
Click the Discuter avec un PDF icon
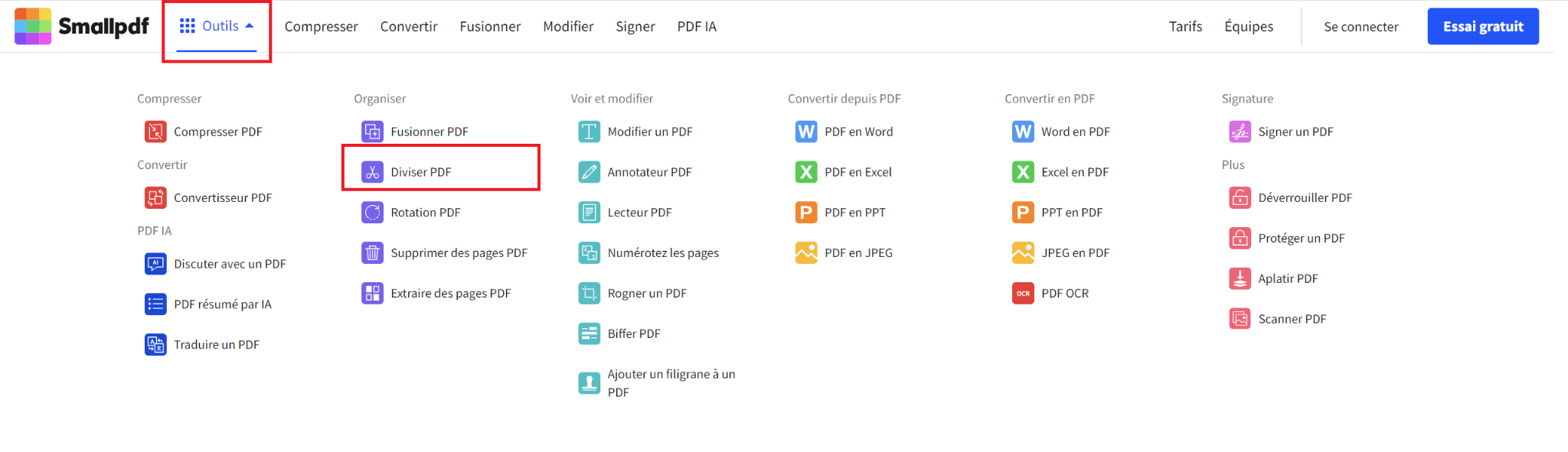[155, 264]
